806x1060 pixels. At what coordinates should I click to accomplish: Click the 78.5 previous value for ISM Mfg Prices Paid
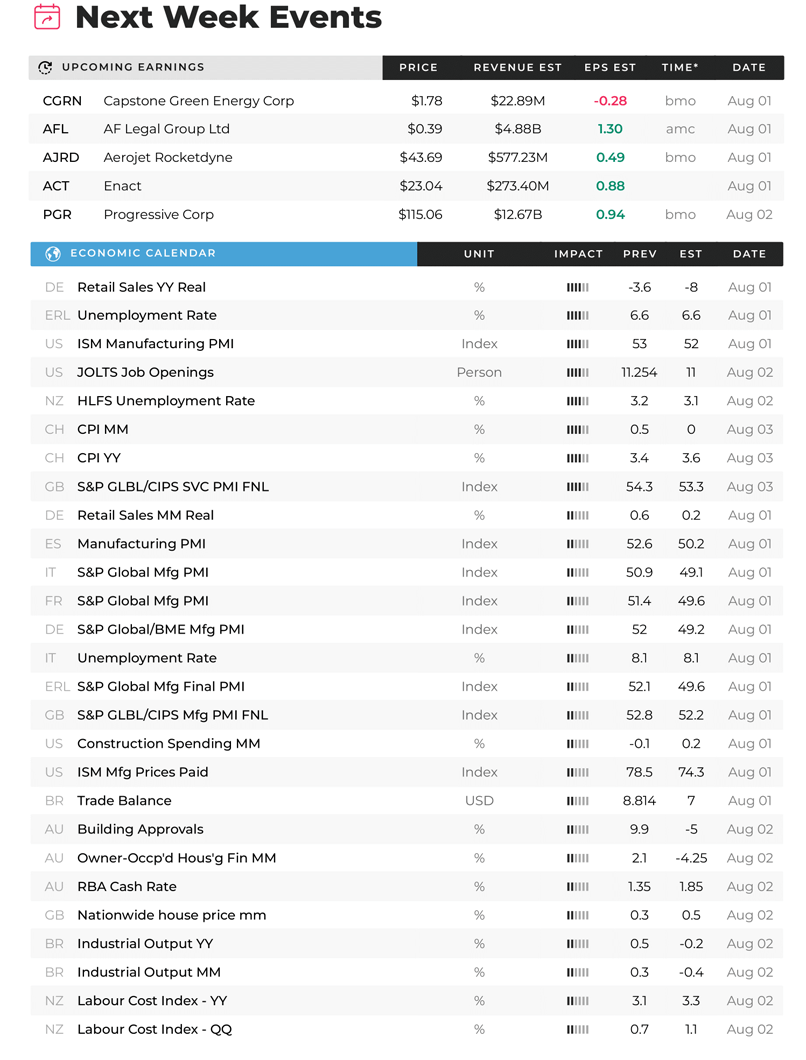tap(639, 773)
